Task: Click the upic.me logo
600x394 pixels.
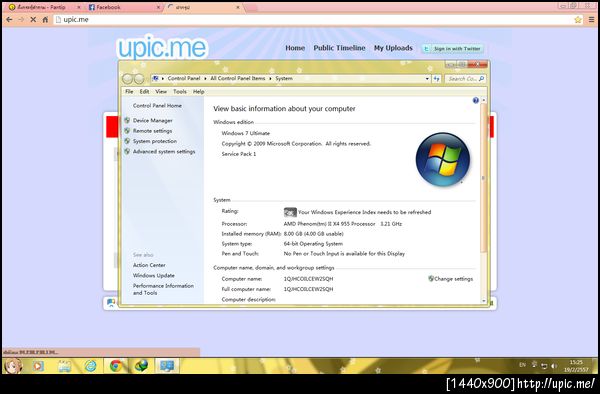Action: click(162, 48)
